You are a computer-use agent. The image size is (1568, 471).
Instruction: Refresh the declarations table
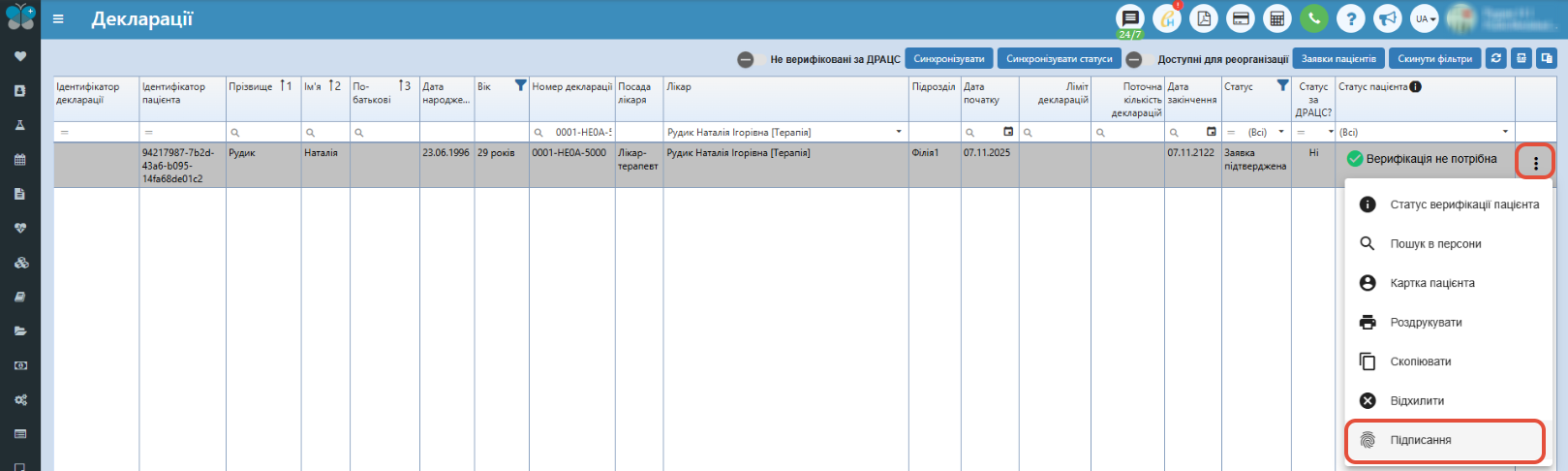click(1496, 59)
